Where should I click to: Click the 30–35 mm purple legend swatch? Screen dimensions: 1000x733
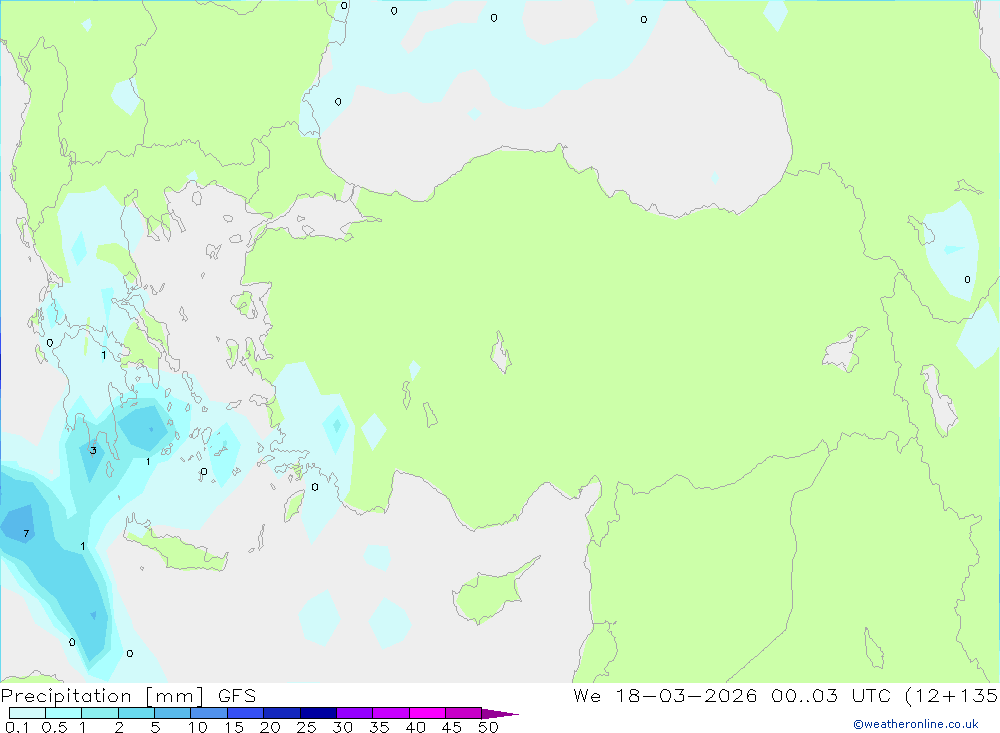[355, 713]
